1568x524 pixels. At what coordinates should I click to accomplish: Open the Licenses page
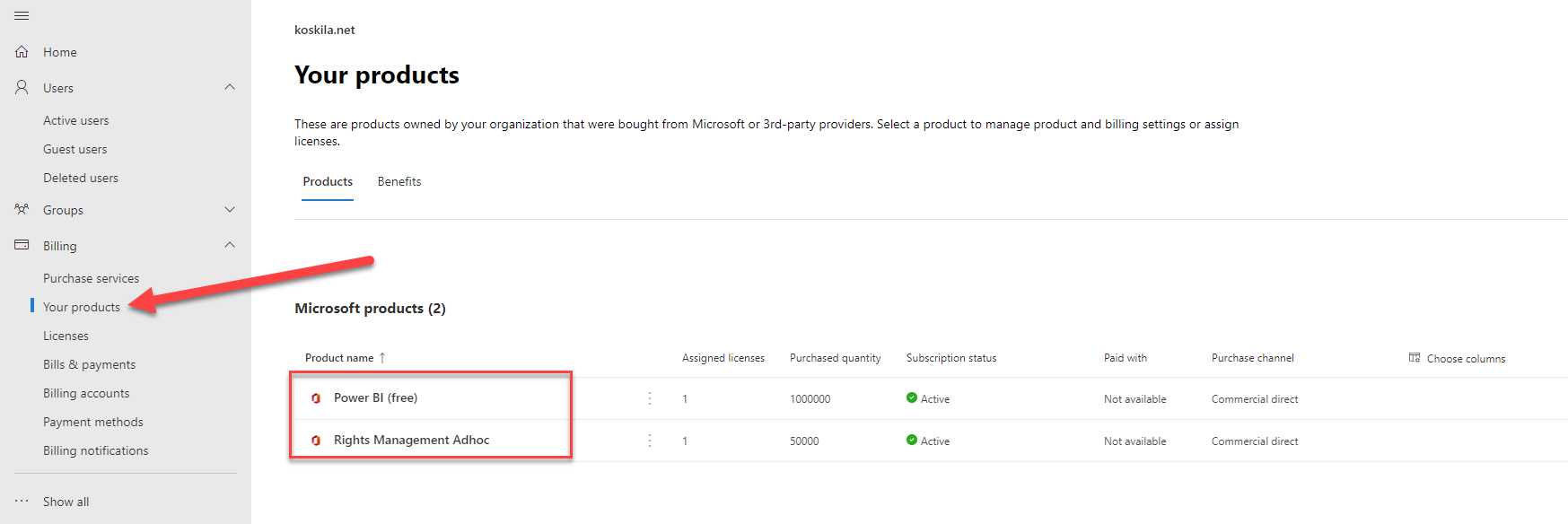(x=66, y=336)
